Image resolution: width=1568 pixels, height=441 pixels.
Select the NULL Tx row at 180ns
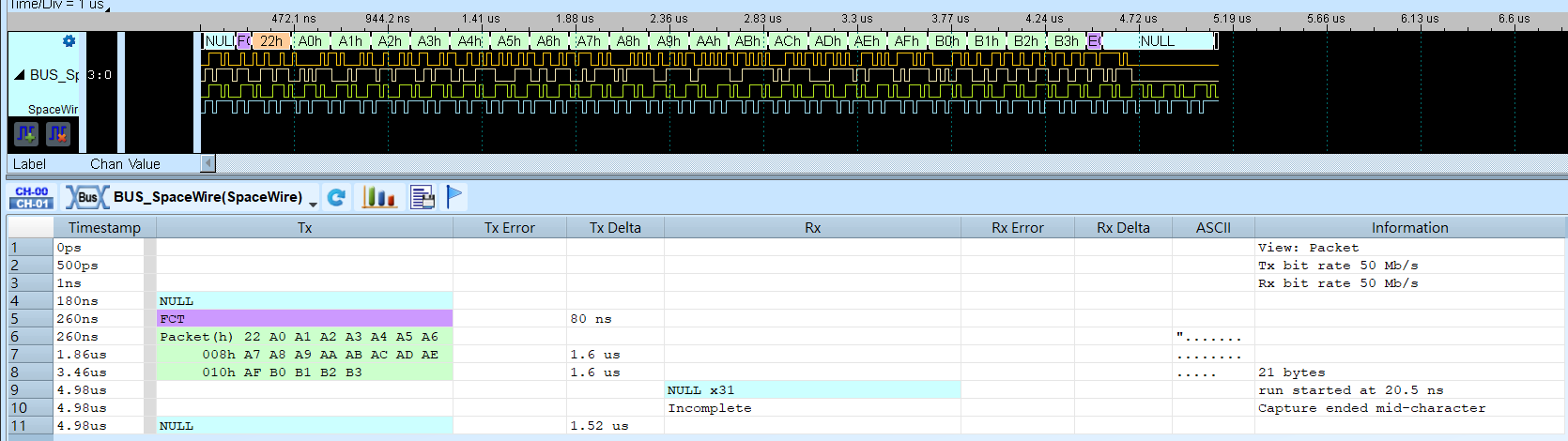pos(305,301)
